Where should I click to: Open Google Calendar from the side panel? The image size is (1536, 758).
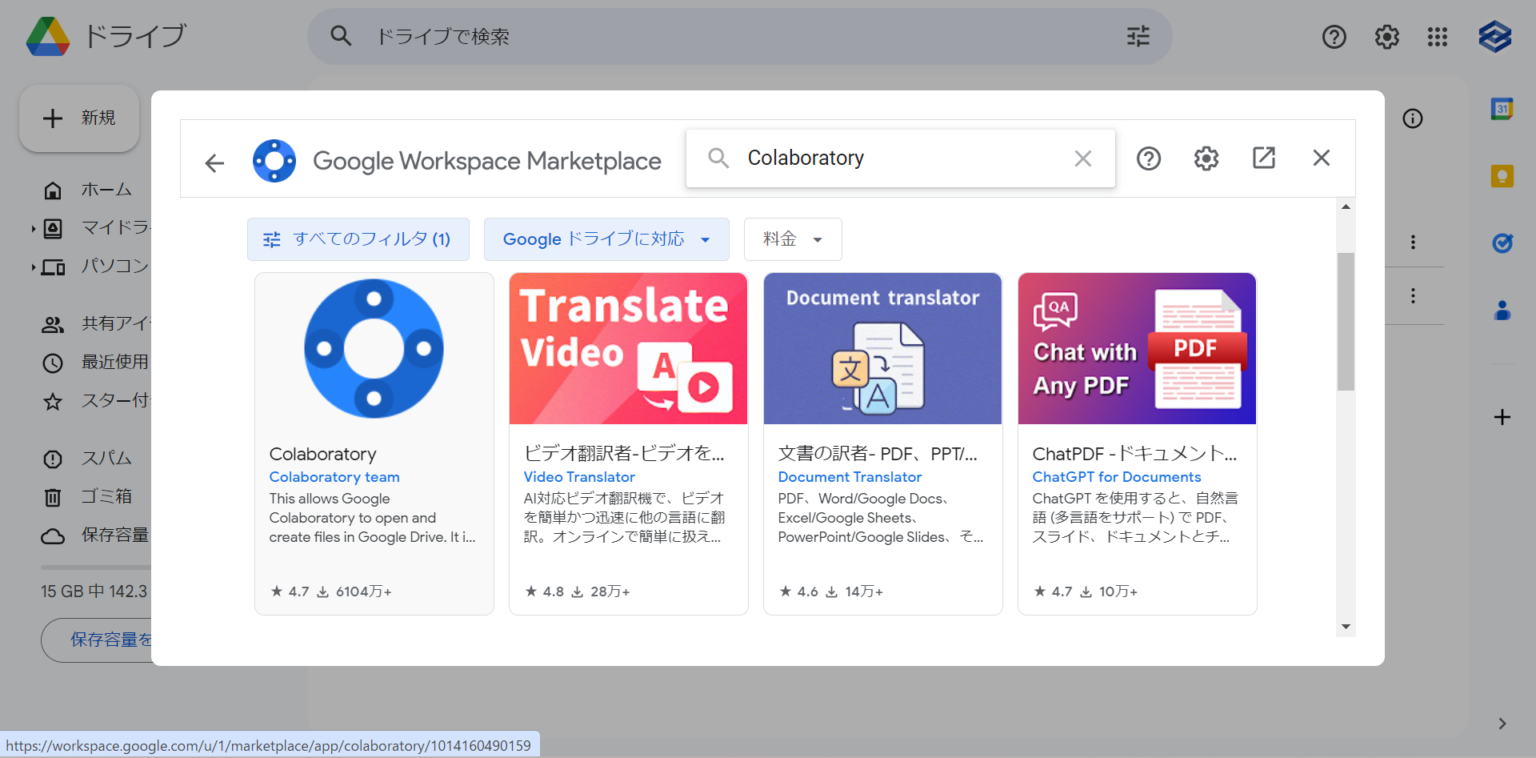point(1502,107)
